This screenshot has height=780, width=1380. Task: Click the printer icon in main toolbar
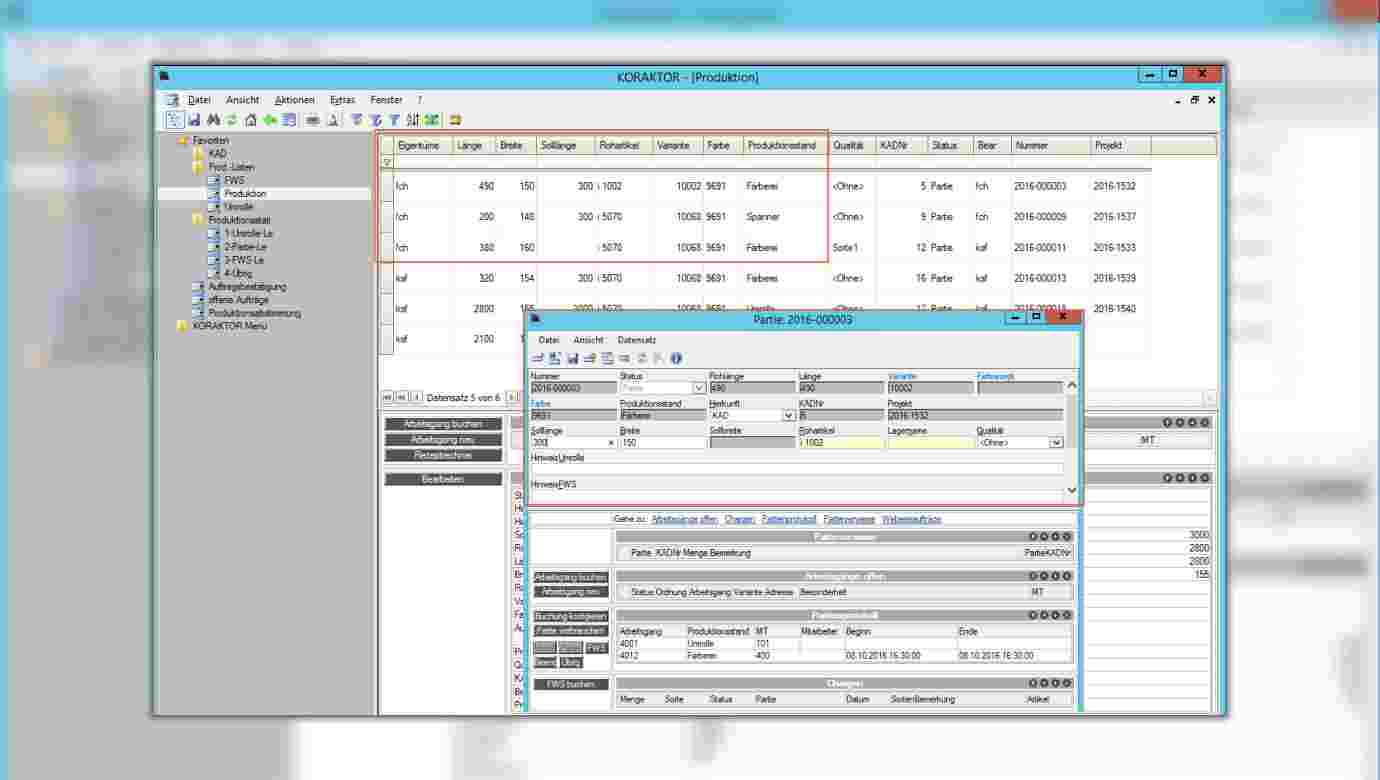tap(312, 120)
